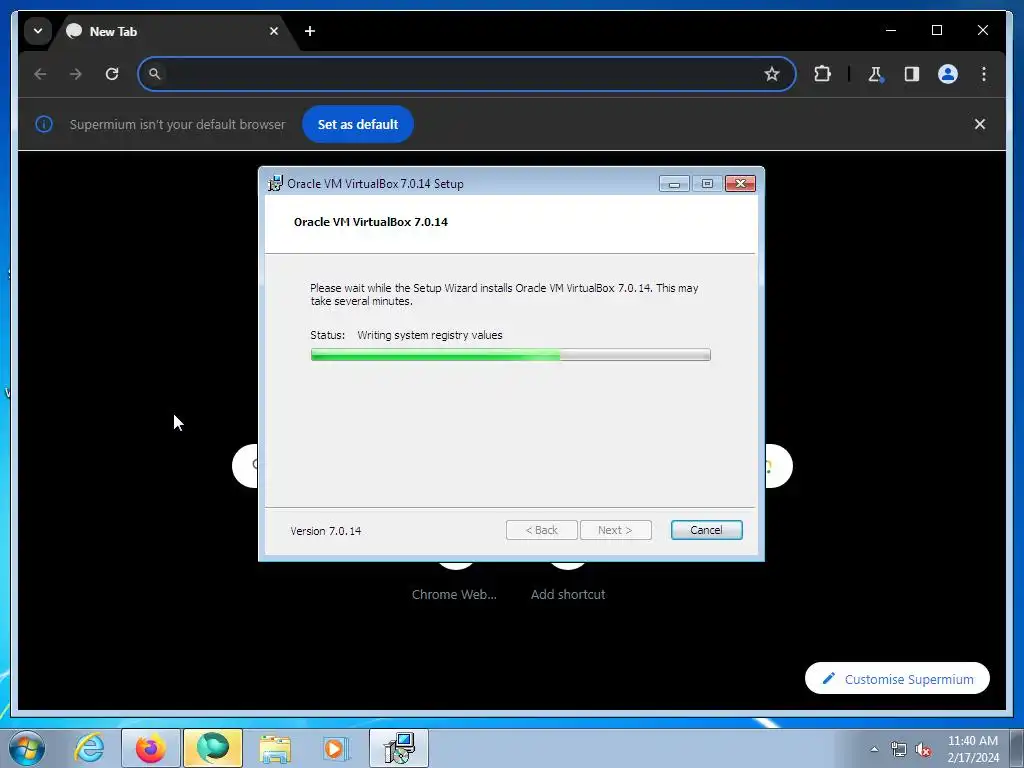The image size is (1024, 768).
Task: Click the info icon in the infobar
Action: 44,124
